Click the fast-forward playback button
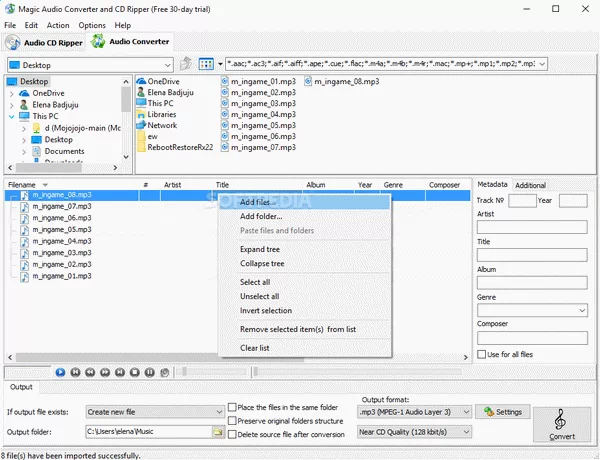600x460 pixels. [105, 372]
